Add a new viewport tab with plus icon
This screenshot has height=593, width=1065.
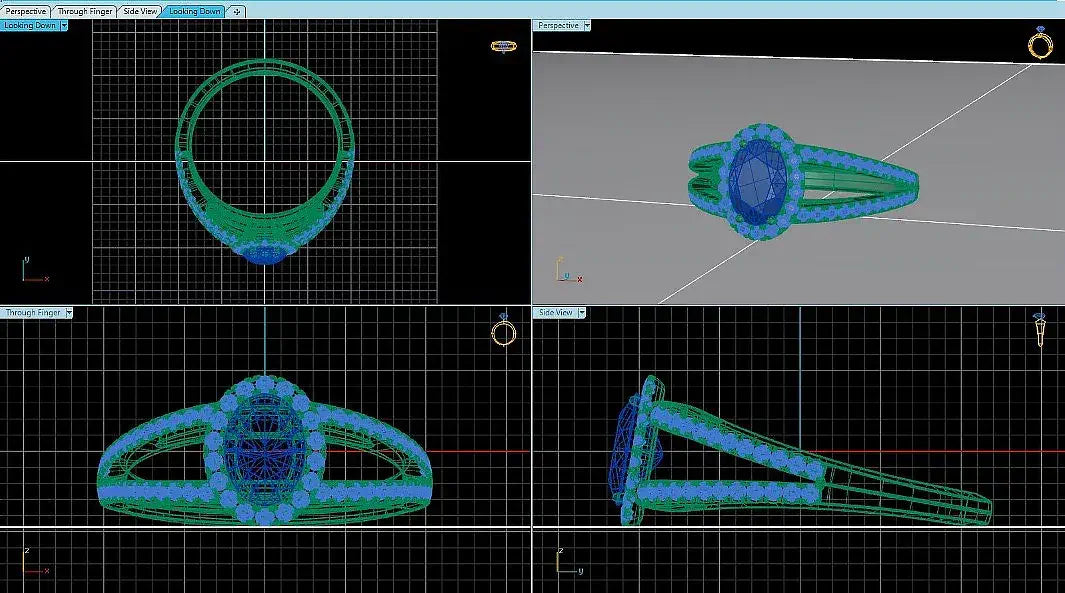tap(237, 11)
